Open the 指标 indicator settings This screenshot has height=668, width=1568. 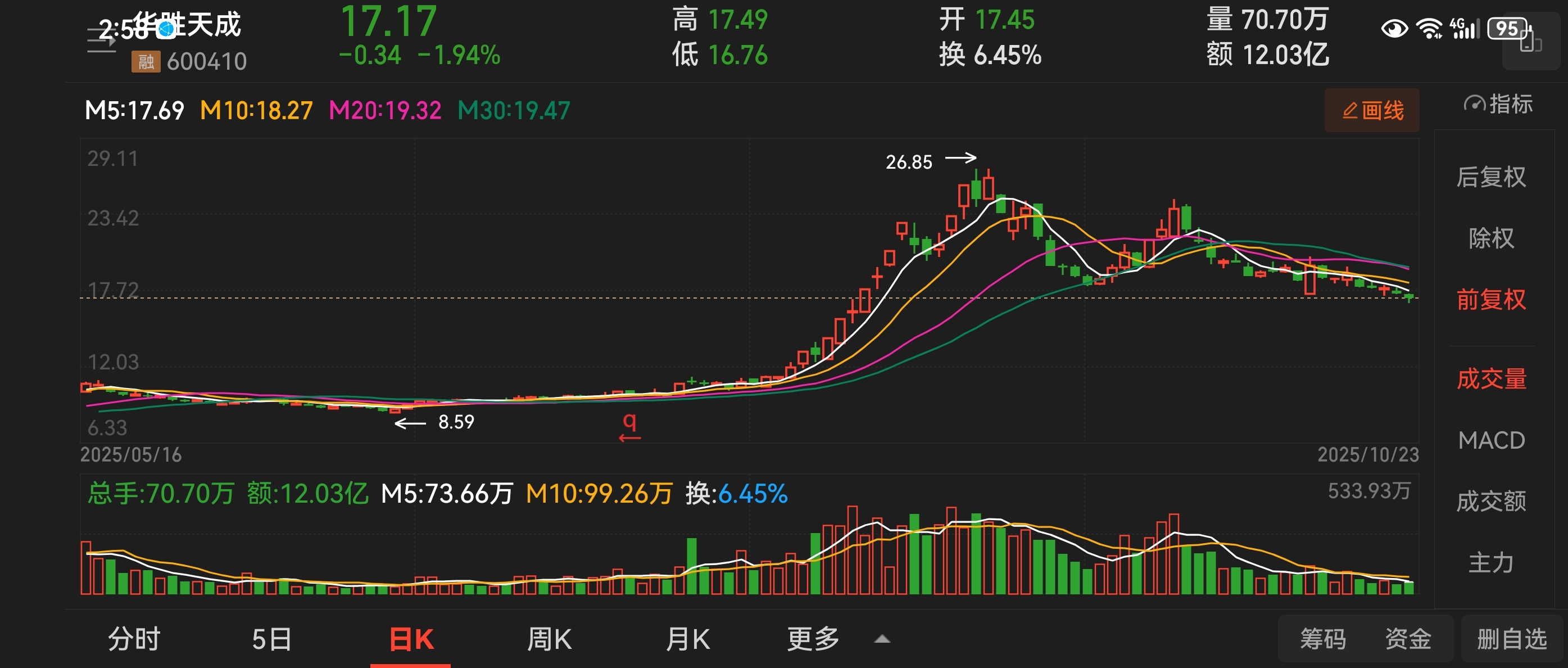coord(1497,104)
